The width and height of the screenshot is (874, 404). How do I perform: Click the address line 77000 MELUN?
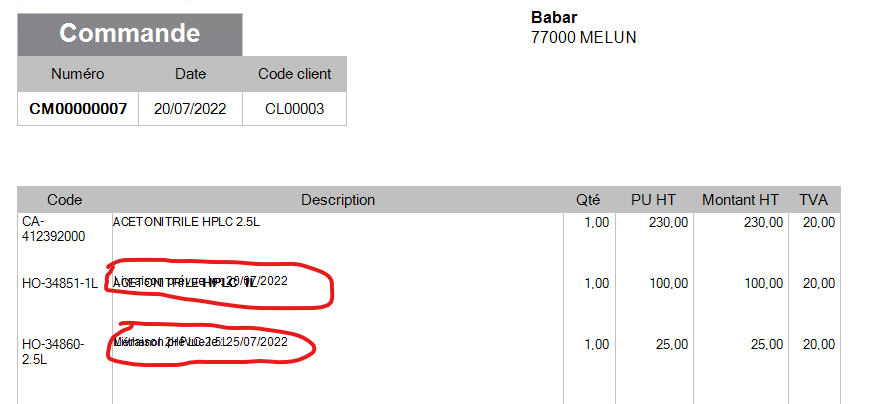click(584, 37)
